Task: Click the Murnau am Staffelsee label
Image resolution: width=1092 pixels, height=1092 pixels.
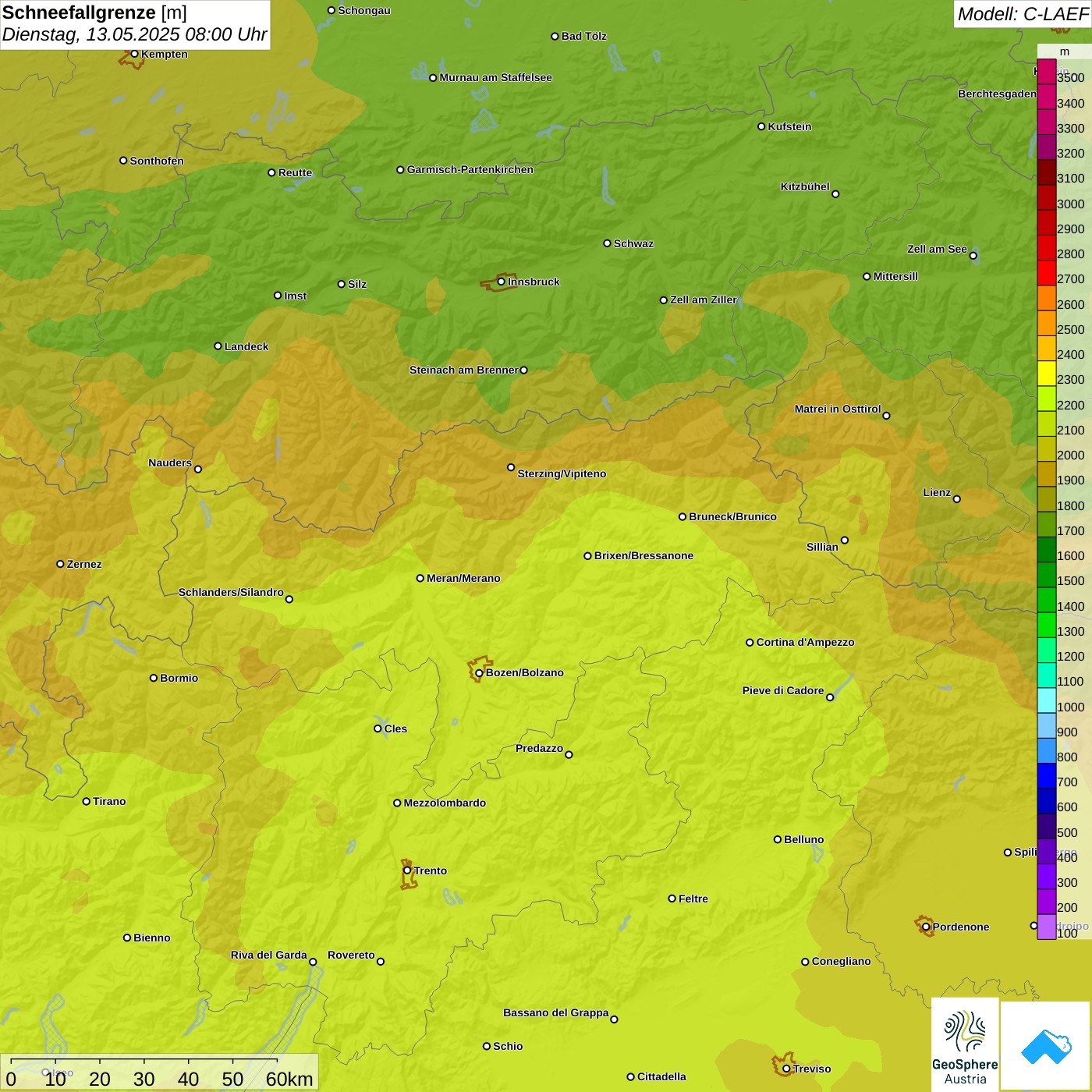Action: tap(495, 77)
